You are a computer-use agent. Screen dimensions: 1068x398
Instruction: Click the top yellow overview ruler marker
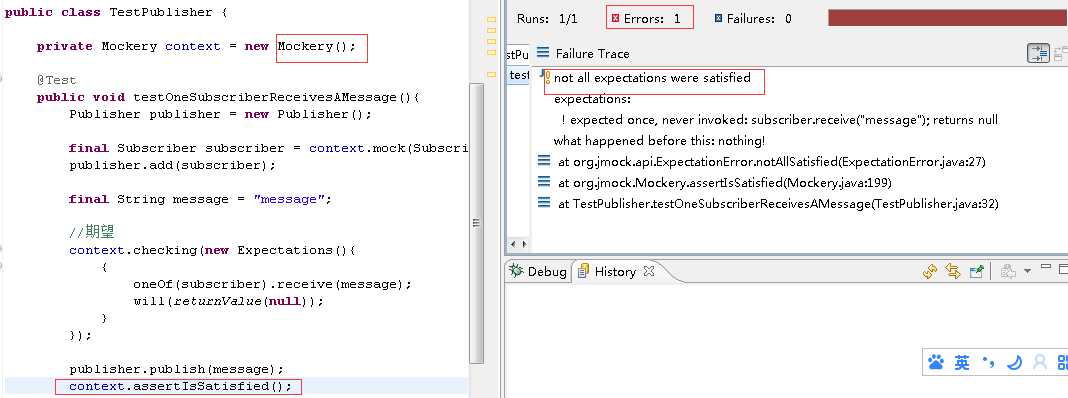tap(492, 21)
